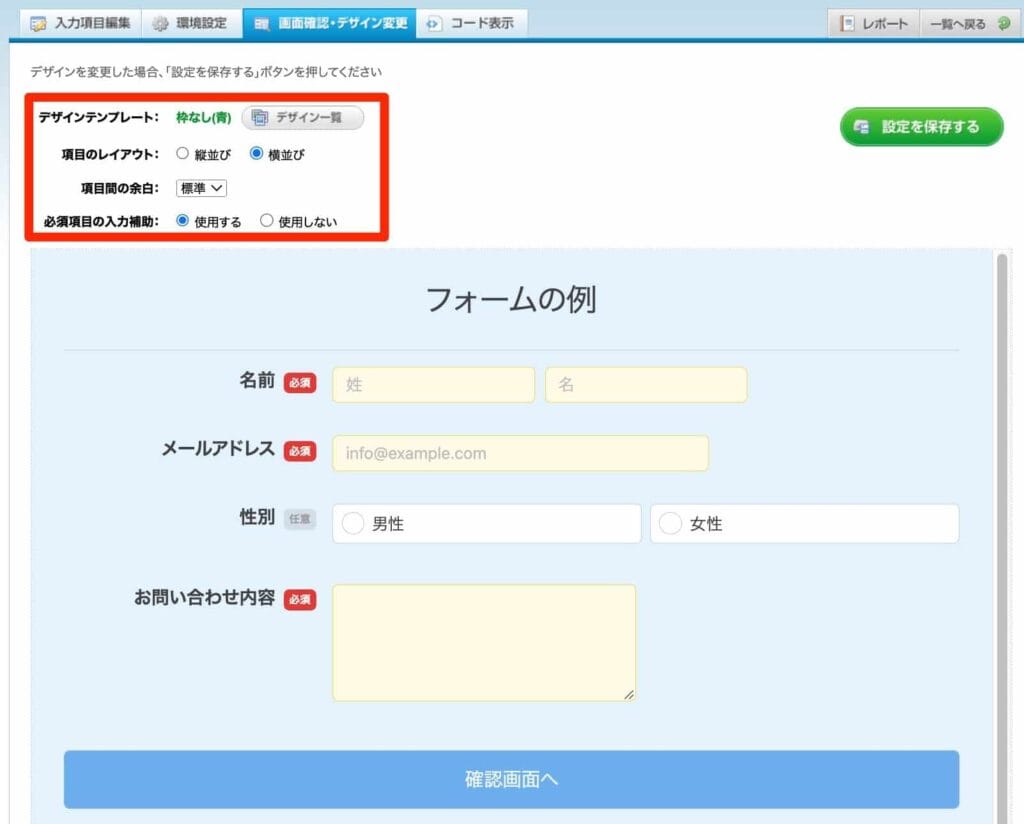1024x824 pixels.
Task: Click the monitor icon on 画面確認・デザイン変更 tab
Action: pyautogui.click(x=261, y=21)
